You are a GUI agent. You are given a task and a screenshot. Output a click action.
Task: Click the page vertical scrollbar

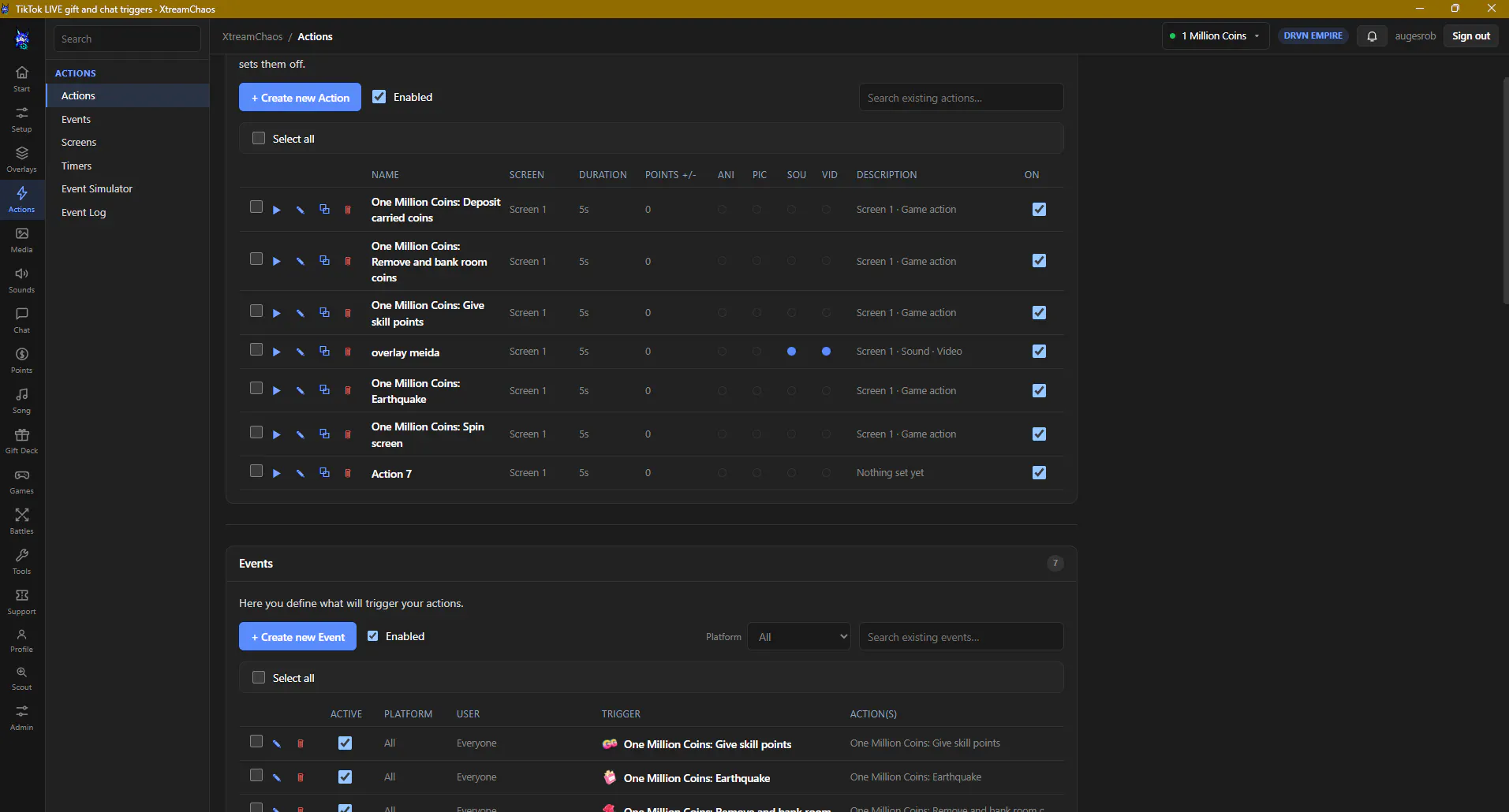pyautogui.click(x=1505, y=189)
